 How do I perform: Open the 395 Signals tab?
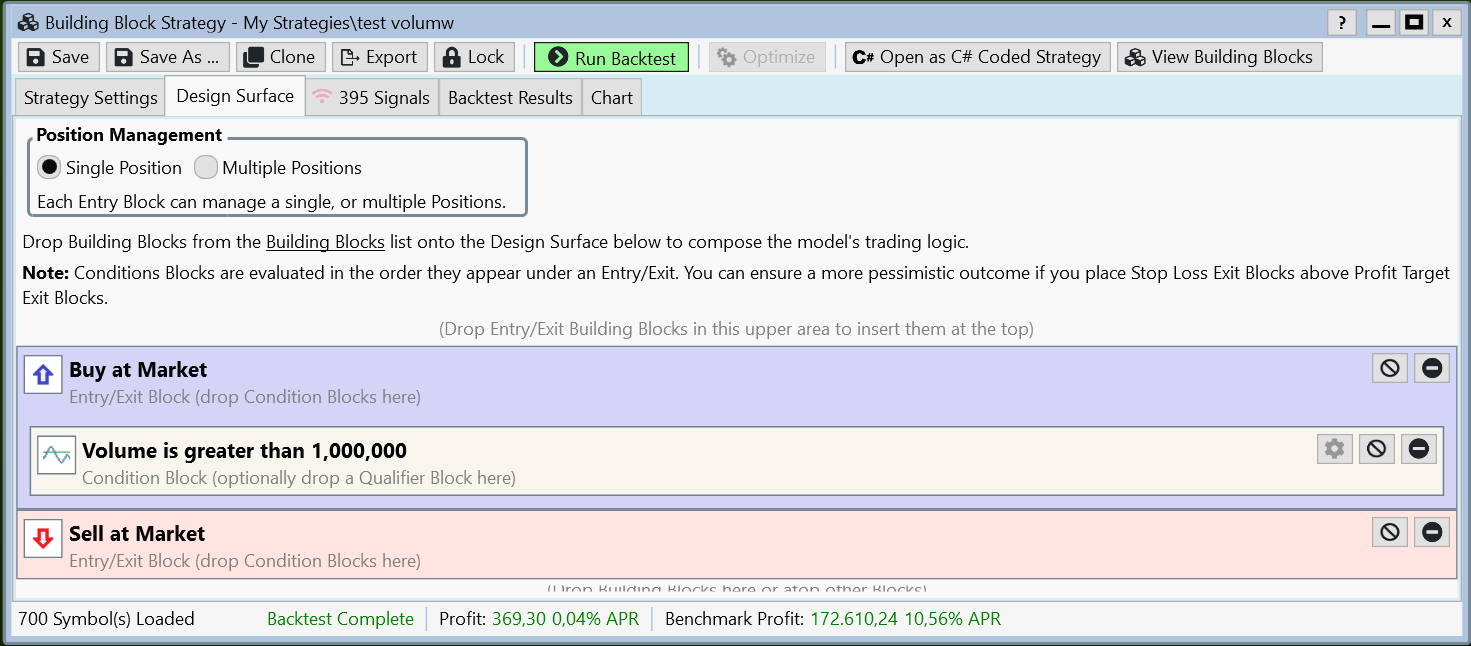click(x=372, y=98)
